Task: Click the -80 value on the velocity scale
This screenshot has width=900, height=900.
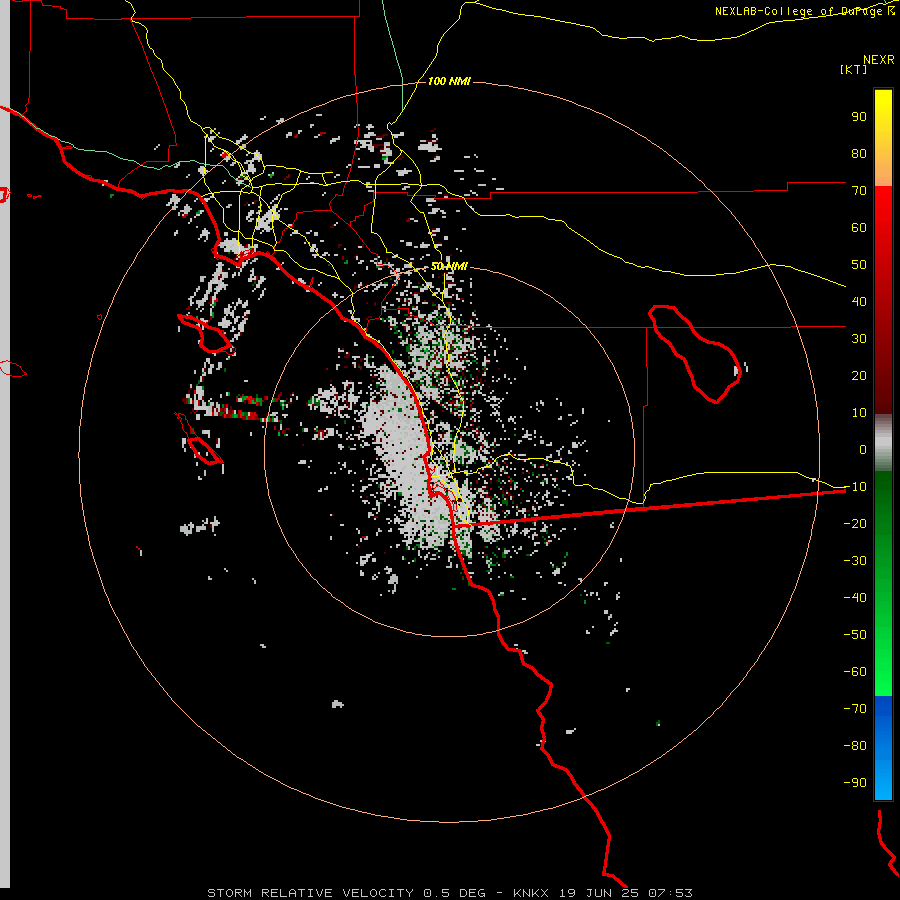Action: point(855,746)
